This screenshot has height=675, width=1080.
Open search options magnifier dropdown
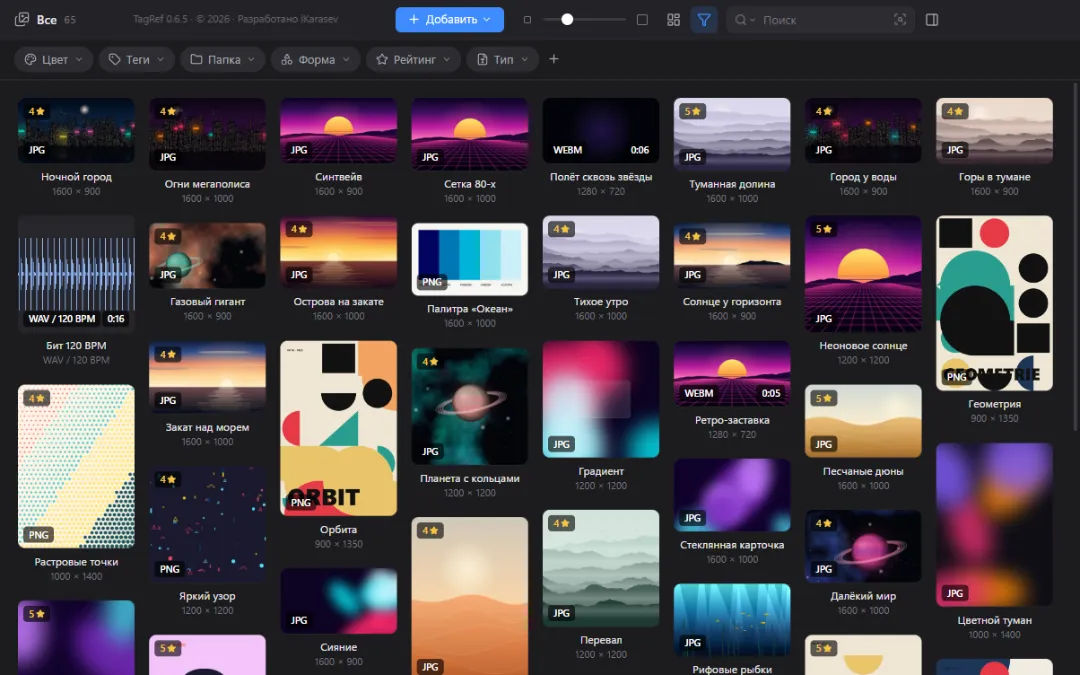point(744,20)
